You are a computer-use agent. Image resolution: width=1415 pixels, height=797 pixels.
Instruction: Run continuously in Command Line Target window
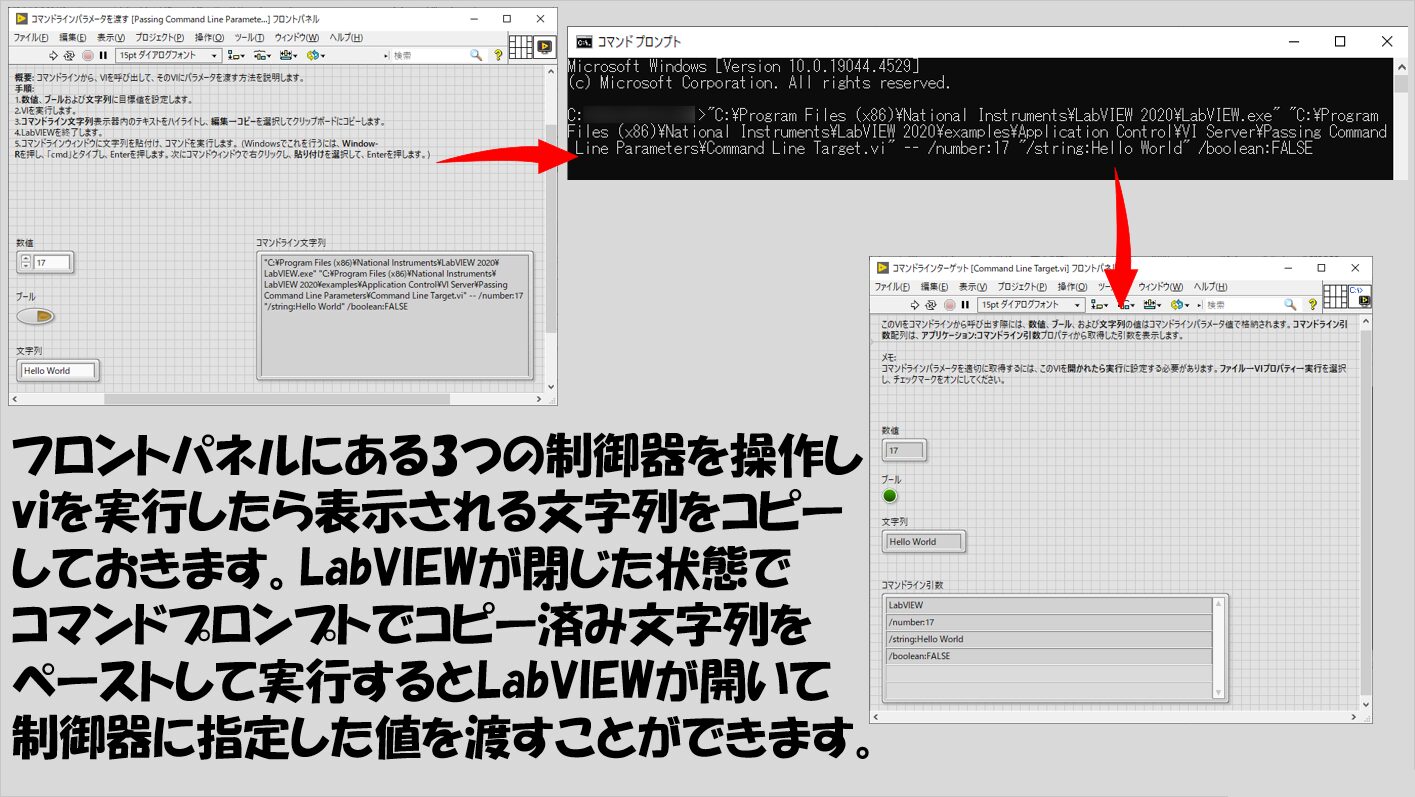tap(931, 305)
